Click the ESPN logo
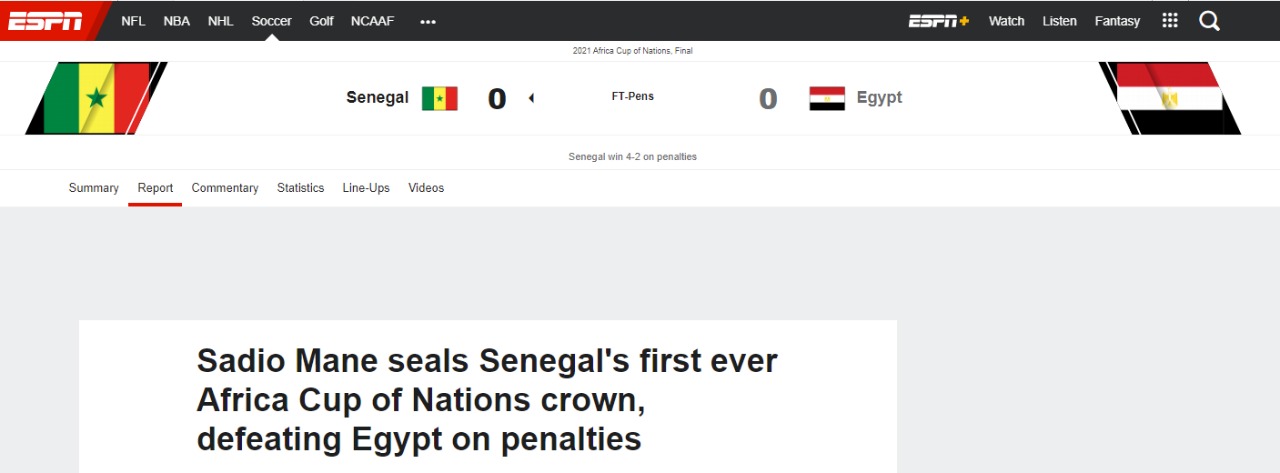Screen dimensions: 1280x473 coord(46,20)
